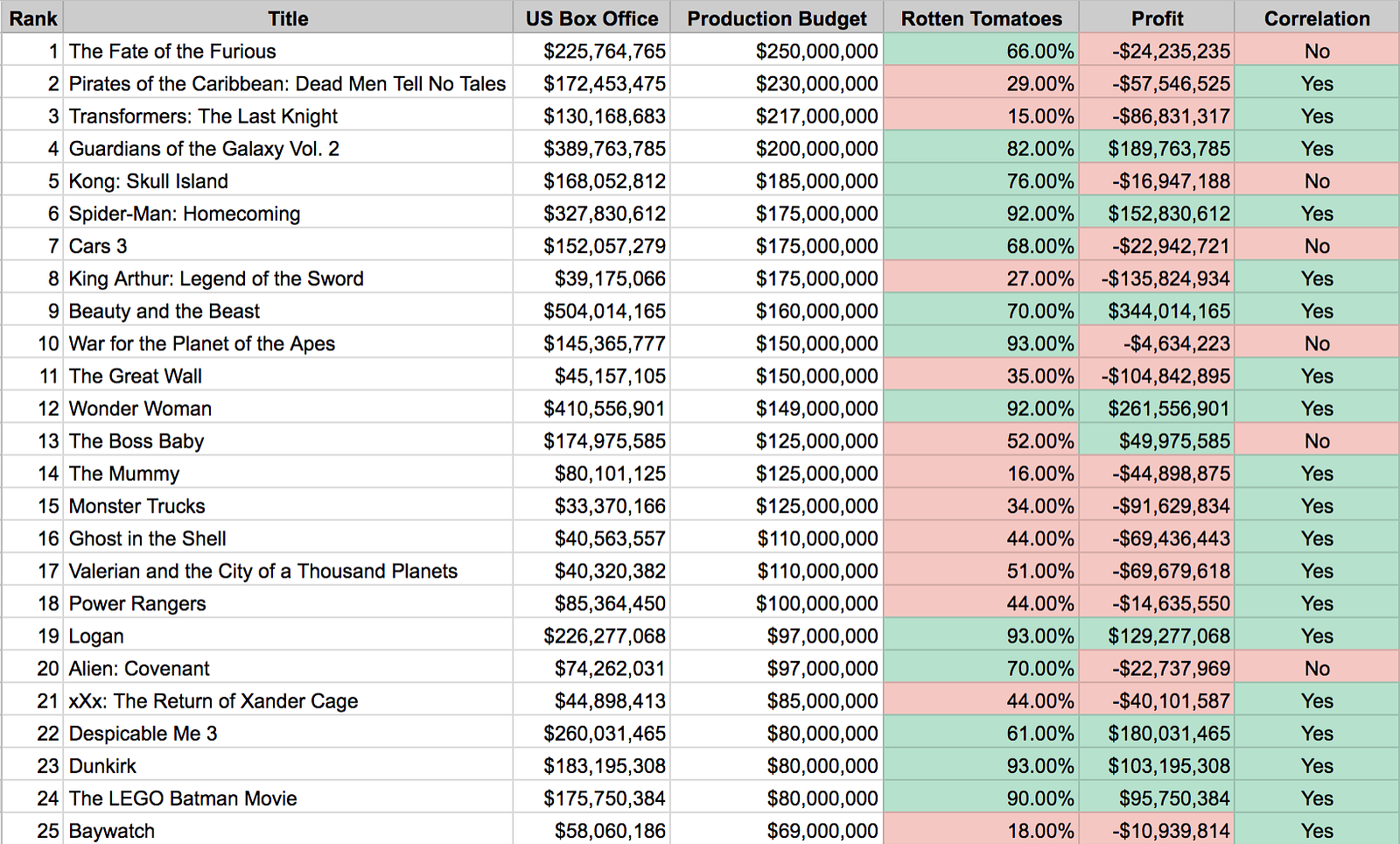Viewport: 1400px width, 844px height.
Task: Select Wonder Woman's $410,556,901 box office cell
Action: 591,407
